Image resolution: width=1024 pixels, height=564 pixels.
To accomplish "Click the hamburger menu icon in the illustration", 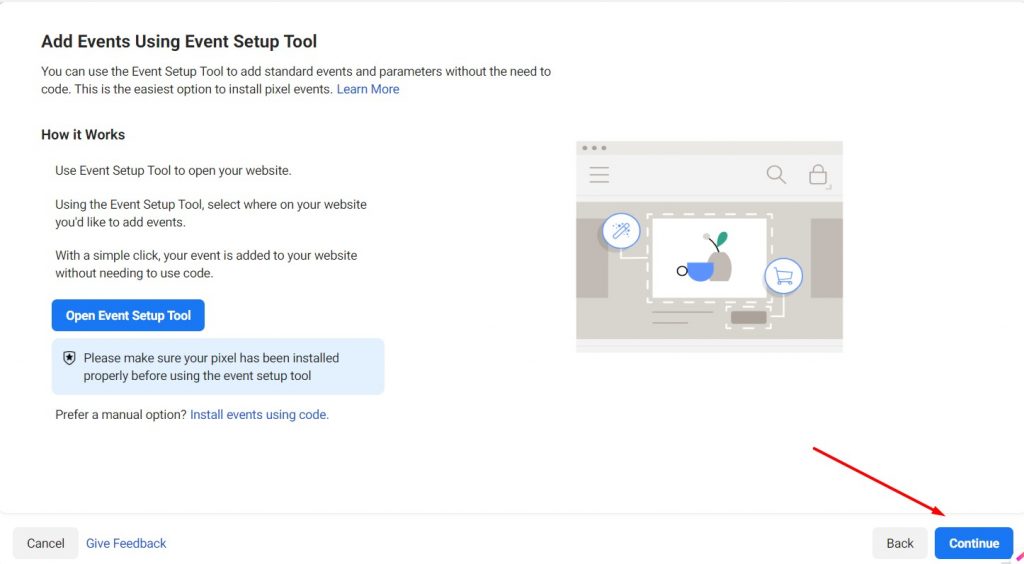I will [599, 175].
